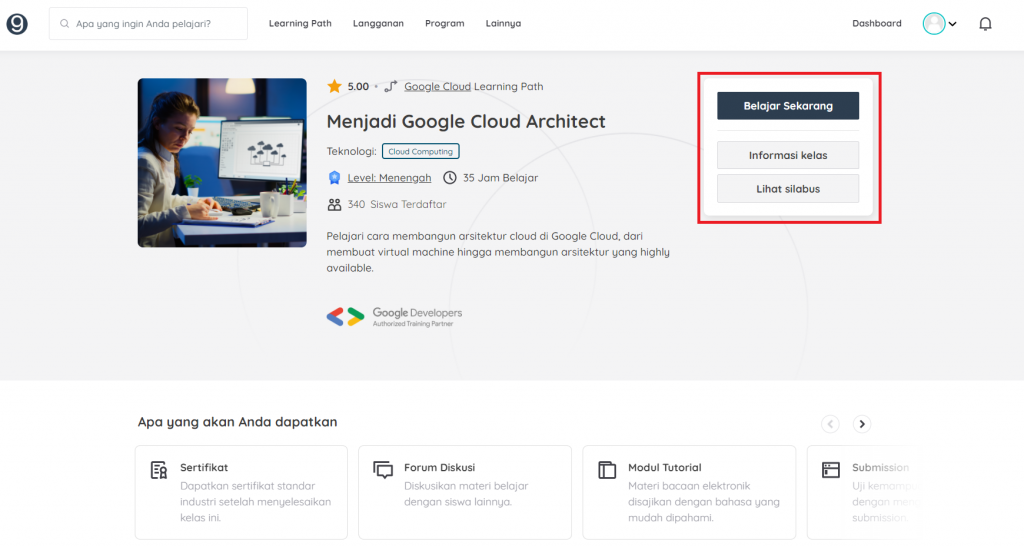
Task: Click the Forum Diskusi chat icon
Action: 383,470
